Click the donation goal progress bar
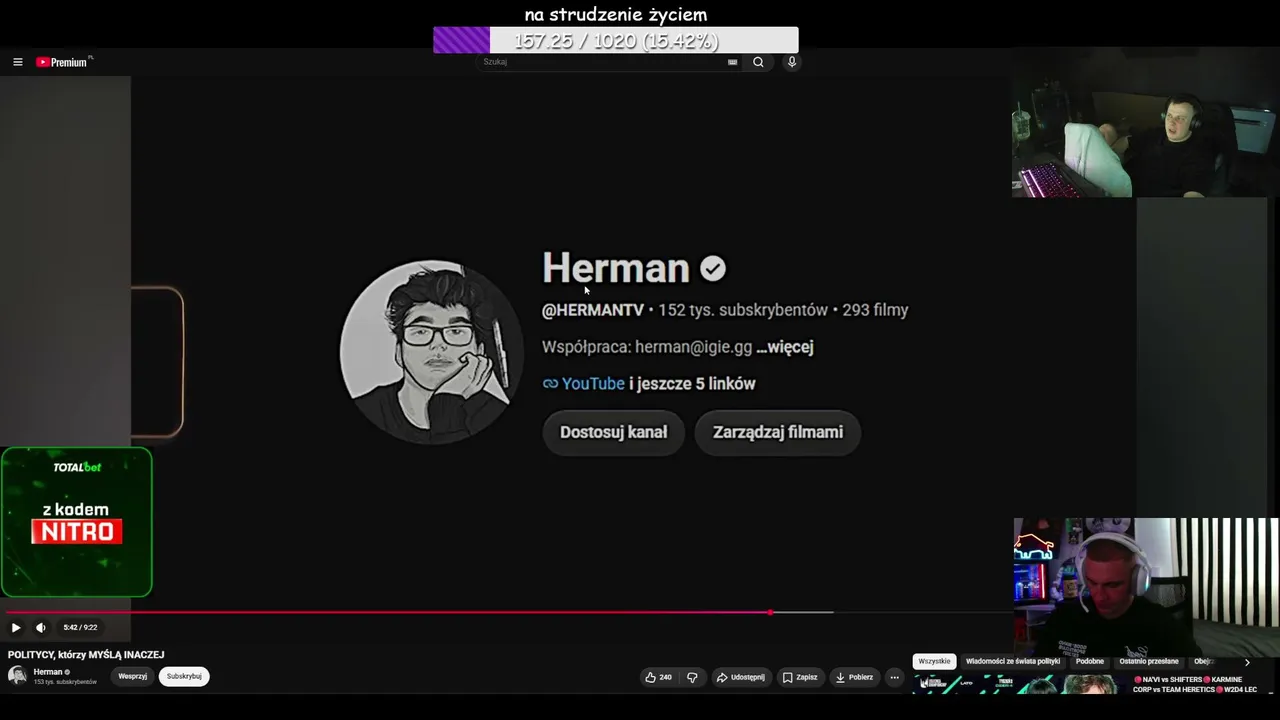The height and width of the screenshot is (720, 1280). click(616, 40)
